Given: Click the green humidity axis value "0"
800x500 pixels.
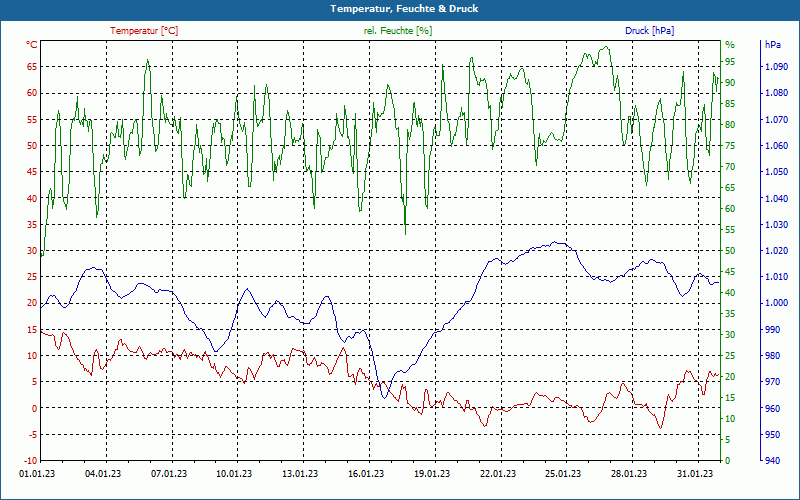Looking at the screenshot, I should (x=728, y=461).
